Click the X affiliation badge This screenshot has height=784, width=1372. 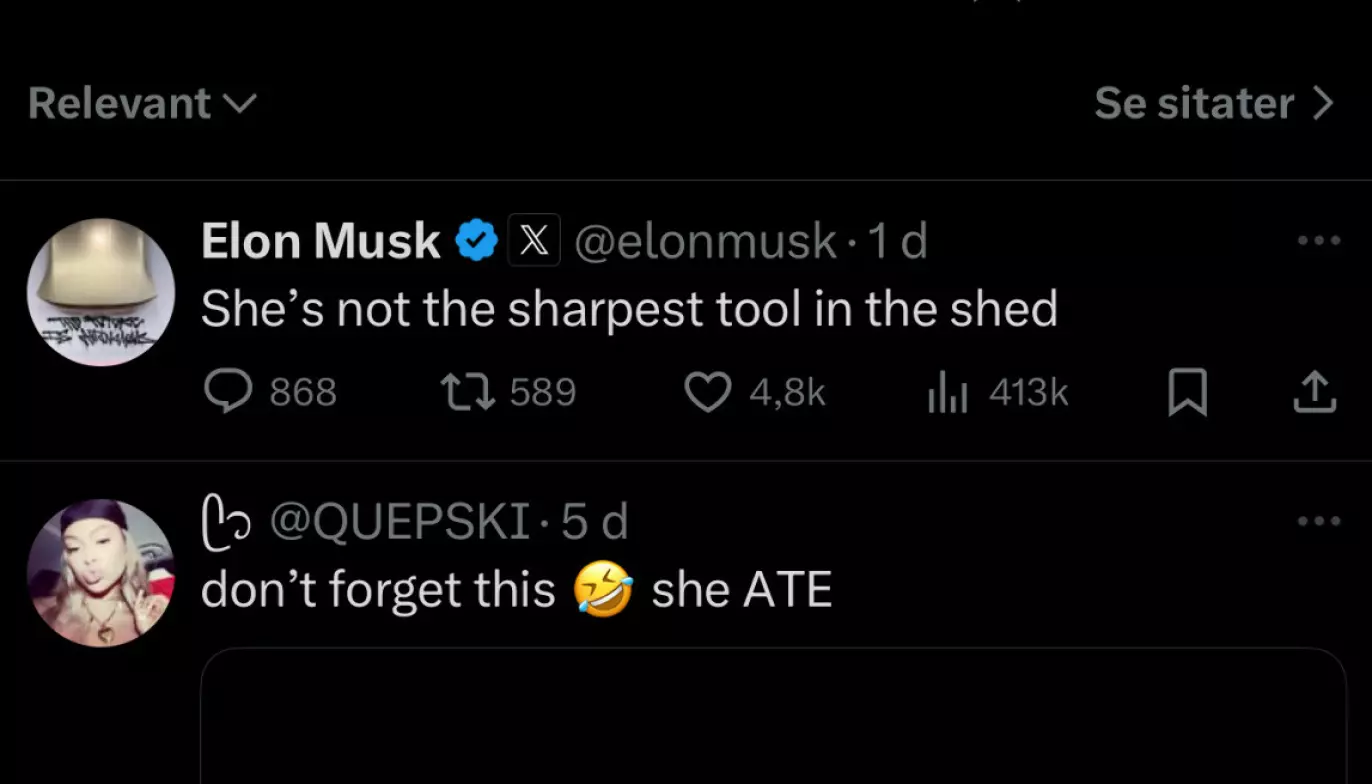pyautogui.click(x=534, y=241)
